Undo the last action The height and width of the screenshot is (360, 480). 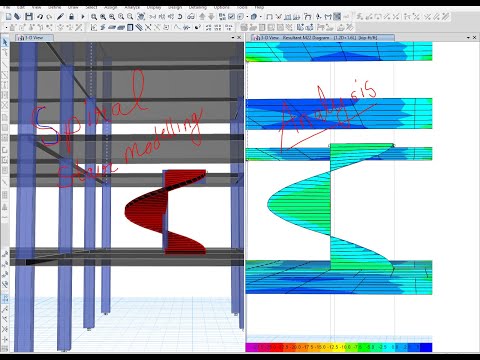(40, 16)
